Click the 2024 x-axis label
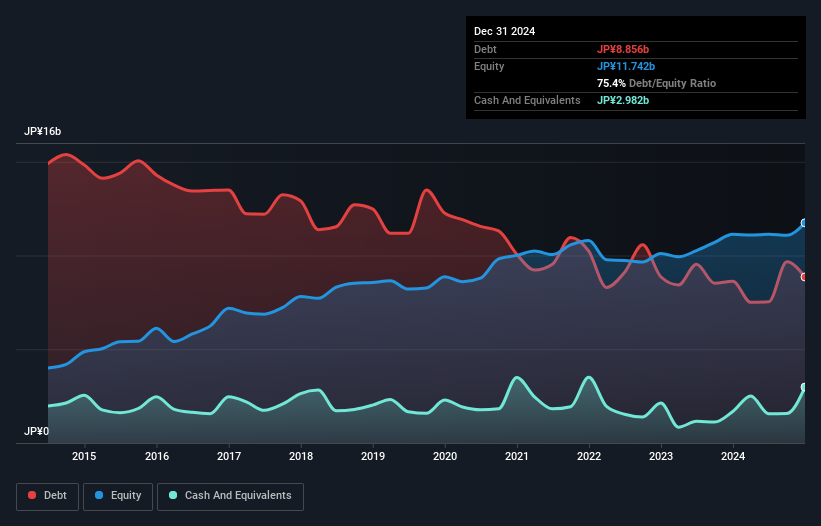The image size is (821, 526). click(733, 456)
